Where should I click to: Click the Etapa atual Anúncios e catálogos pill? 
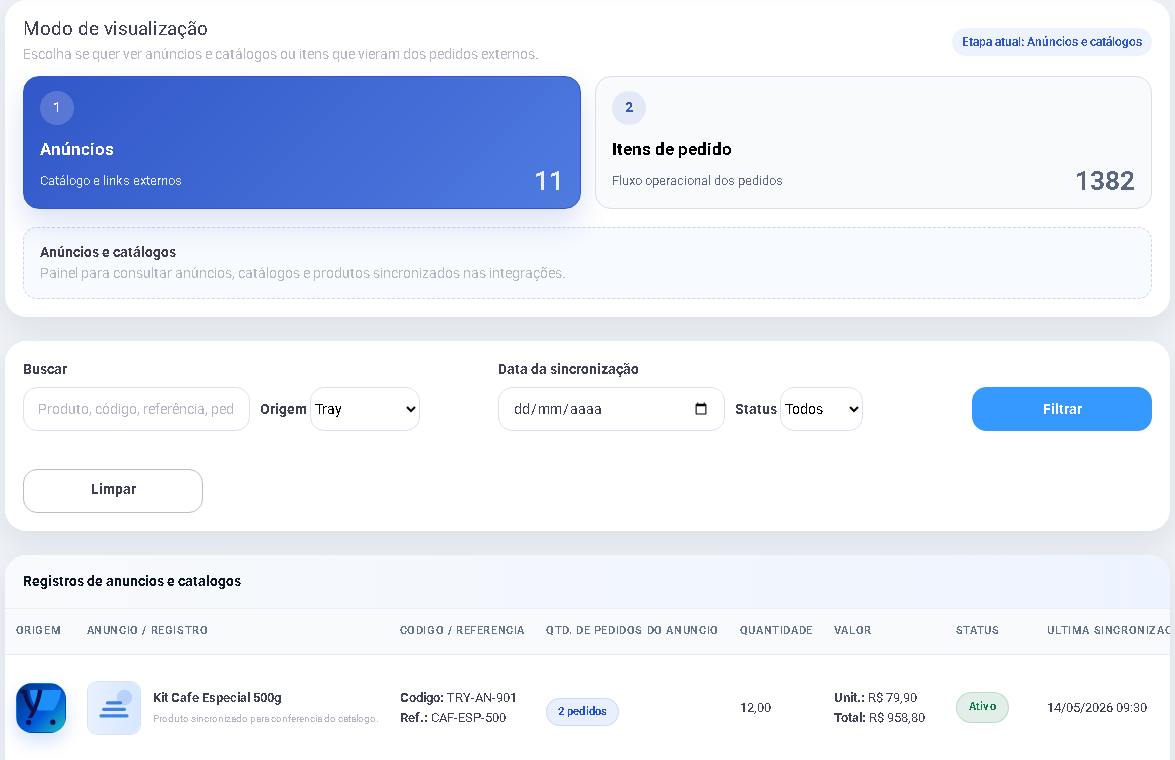[1051, 42]
